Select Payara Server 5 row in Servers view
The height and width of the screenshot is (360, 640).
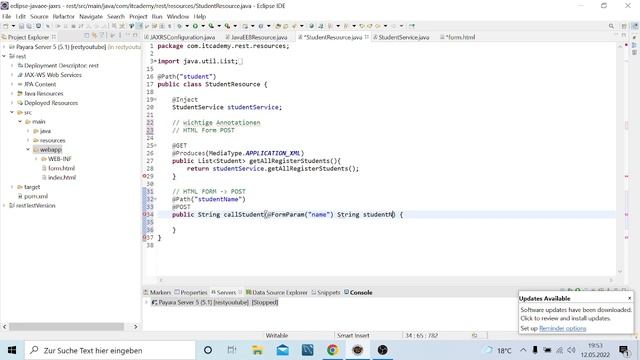coord(215,302)
